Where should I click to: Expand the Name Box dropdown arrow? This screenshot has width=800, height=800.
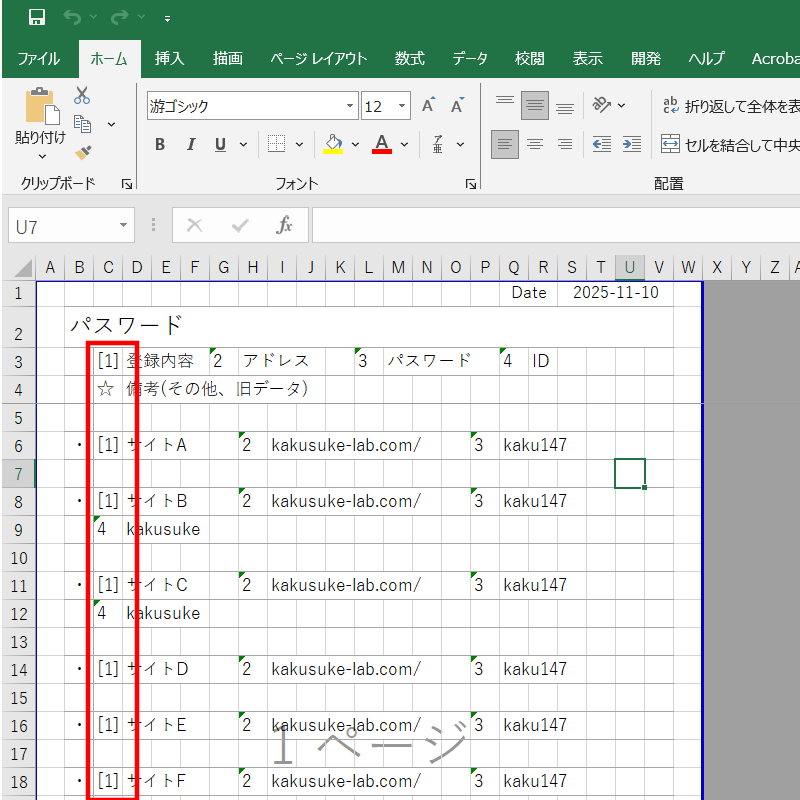pyautogui.click(x=123, y=226)
